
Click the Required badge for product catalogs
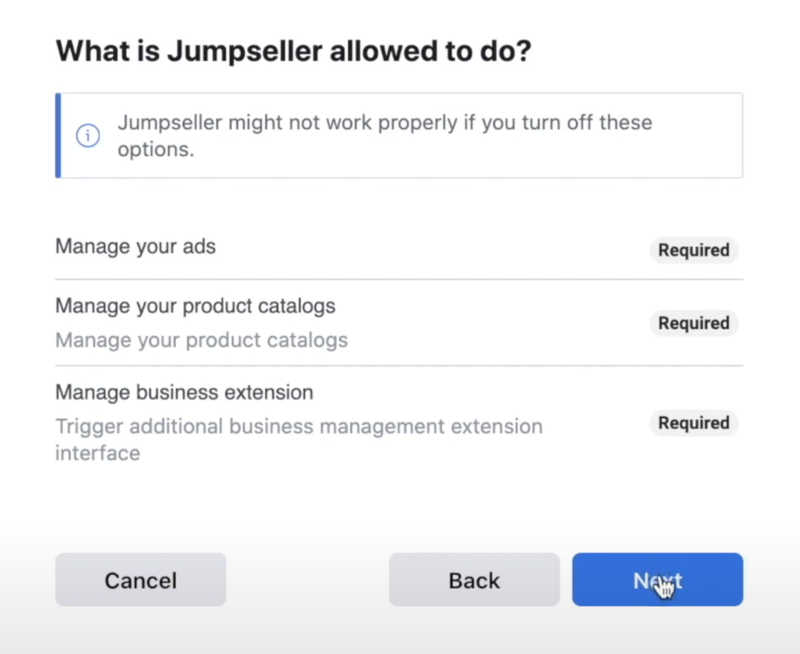click(693, 323)
